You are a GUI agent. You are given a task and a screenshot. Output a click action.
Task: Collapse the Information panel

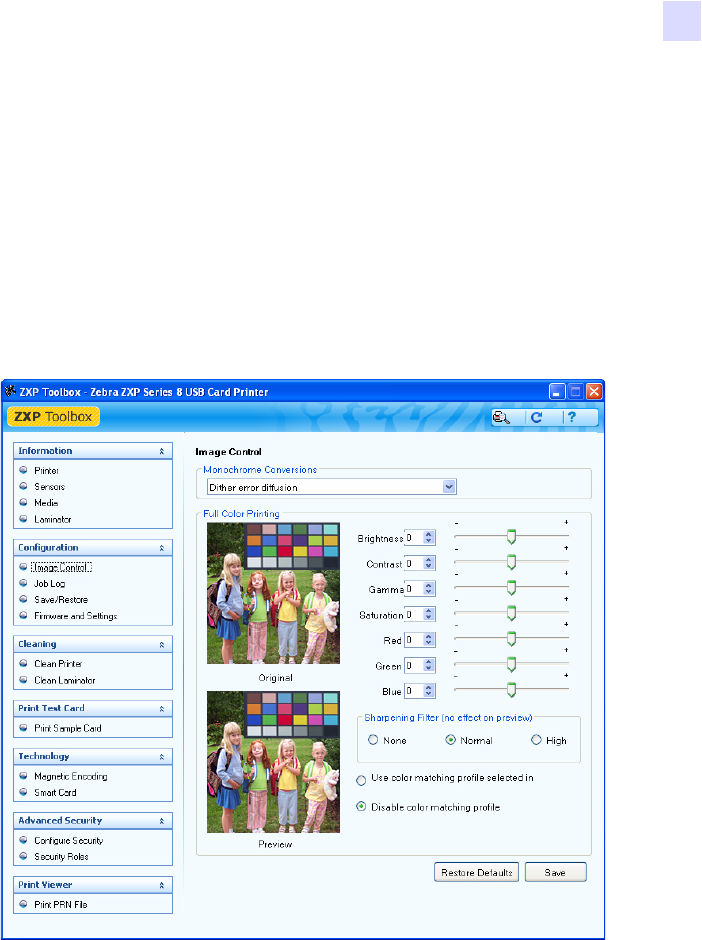[161, 451]
